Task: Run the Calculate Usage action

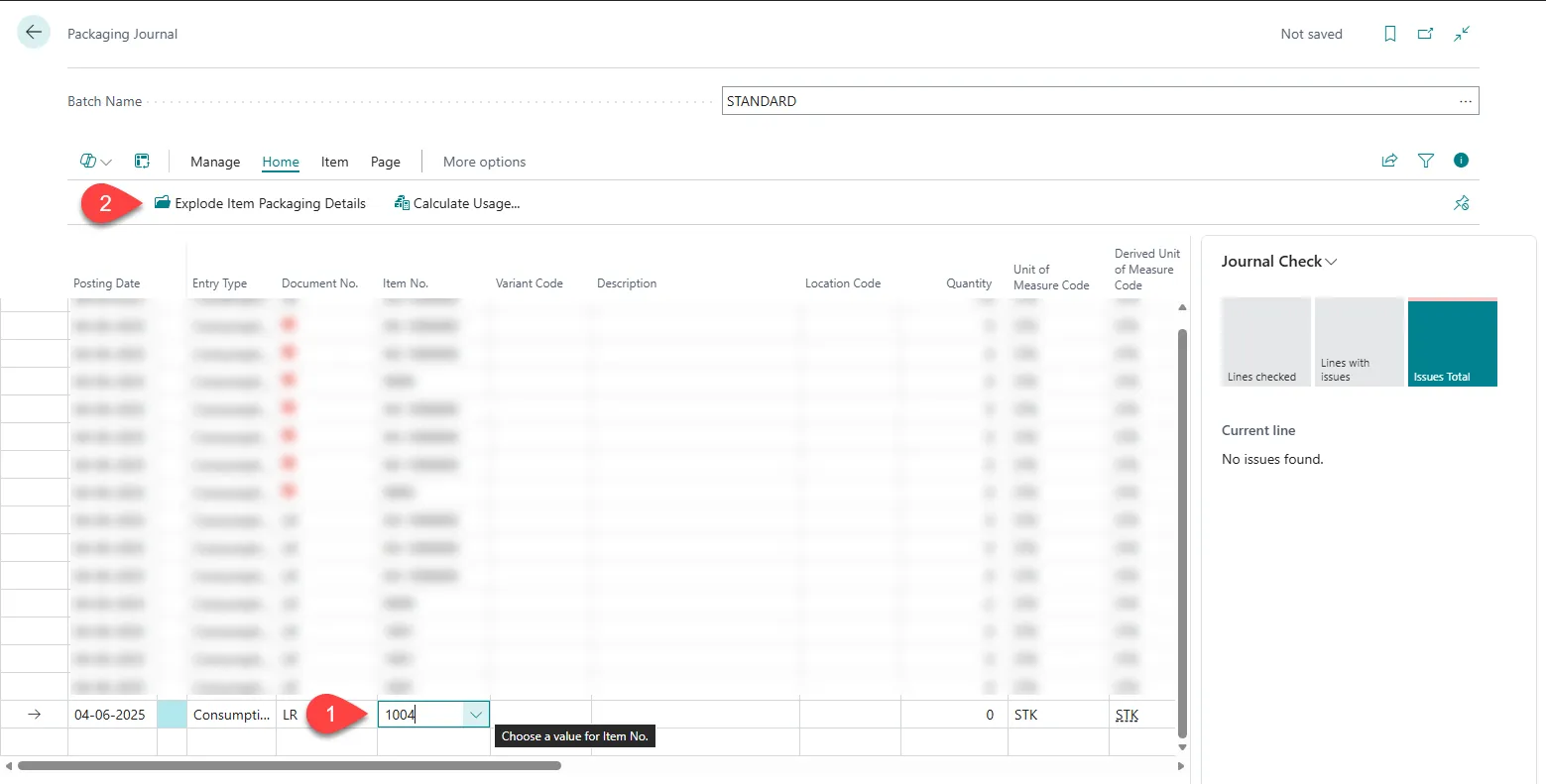Action: click(457, 203)
